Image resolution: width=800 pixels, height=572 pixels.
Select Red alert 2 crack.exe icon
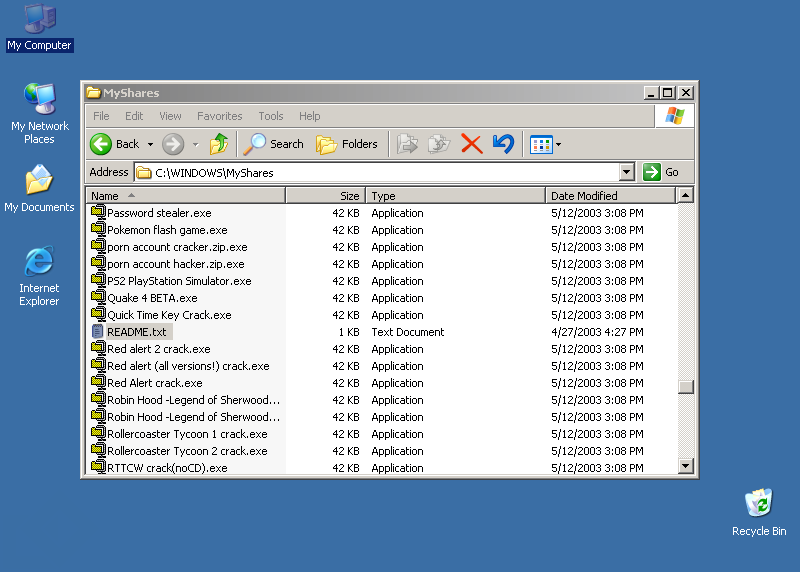coord(98,348)
